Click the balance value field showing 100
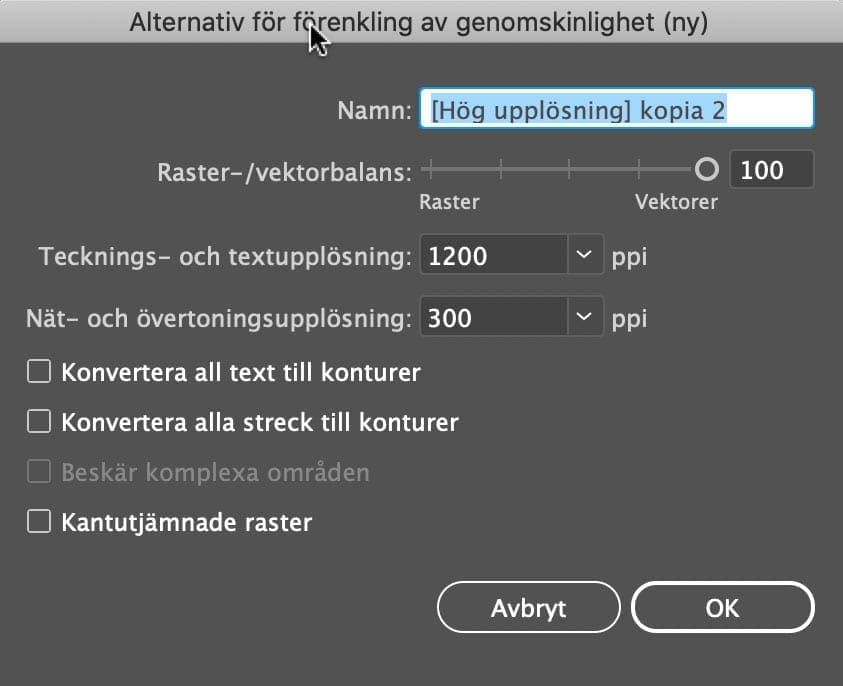843x686 pixels. click(x=770, y=170)
